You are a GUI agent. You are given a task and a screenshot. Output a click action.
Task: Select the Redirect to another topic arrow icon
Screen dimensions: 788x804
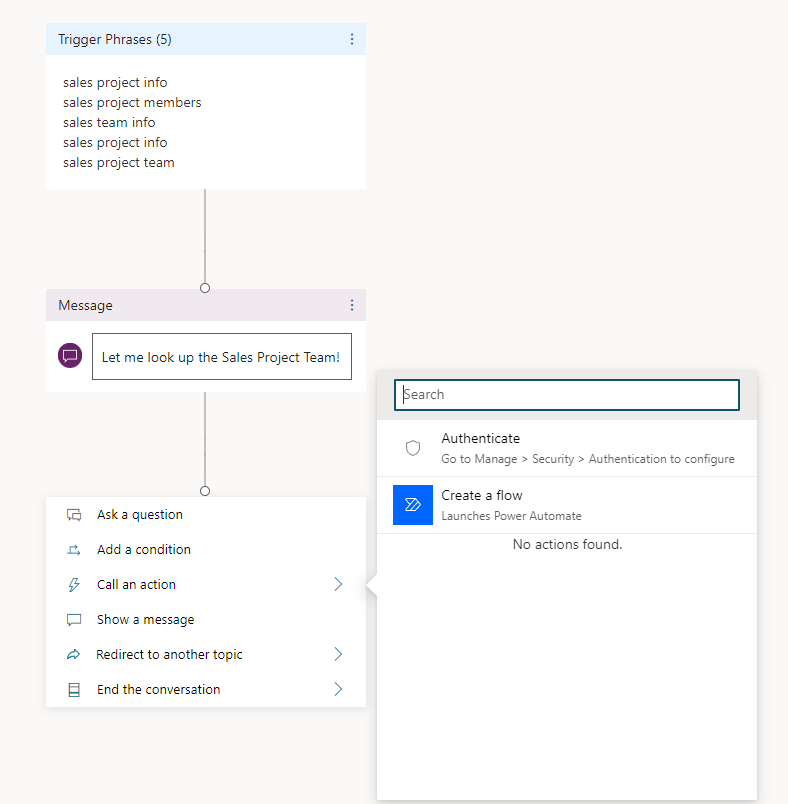[74, 654]
